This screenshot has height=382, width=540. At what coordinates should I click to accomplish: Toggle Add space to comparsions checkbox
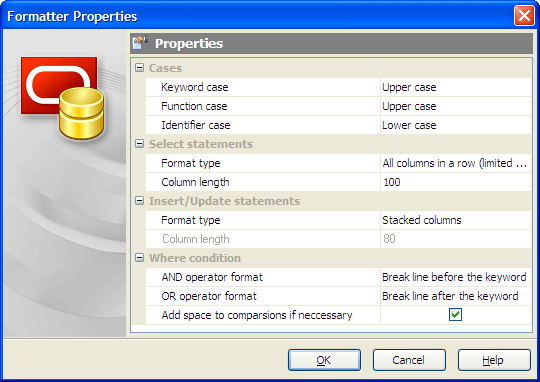pos(455,314)
